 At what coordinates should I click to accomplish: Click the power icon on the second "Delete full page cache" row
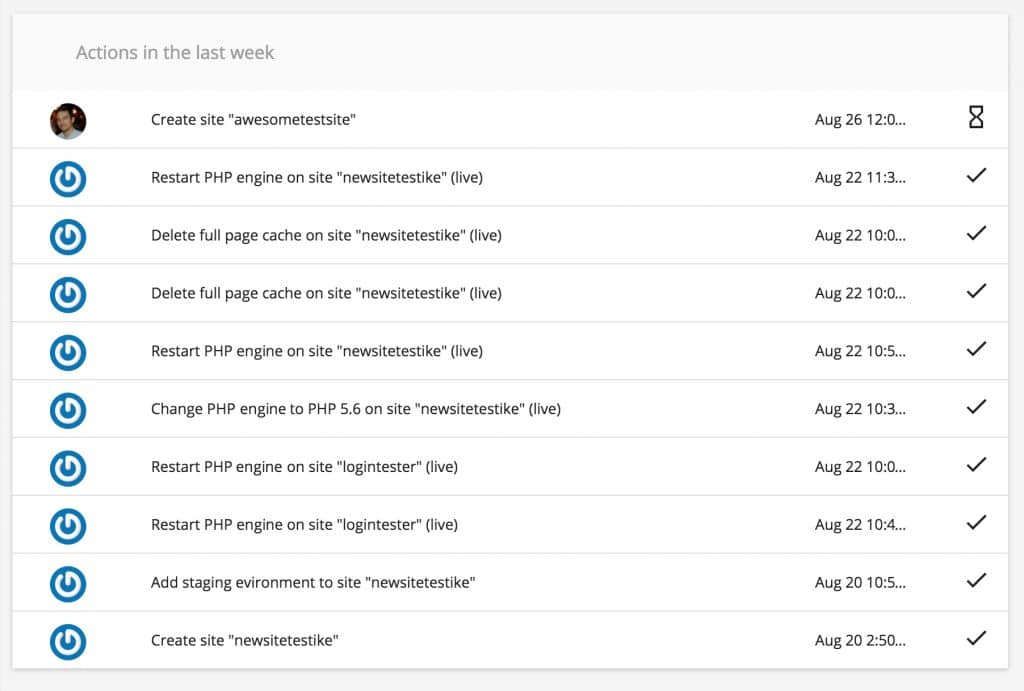tap(68, 294)
